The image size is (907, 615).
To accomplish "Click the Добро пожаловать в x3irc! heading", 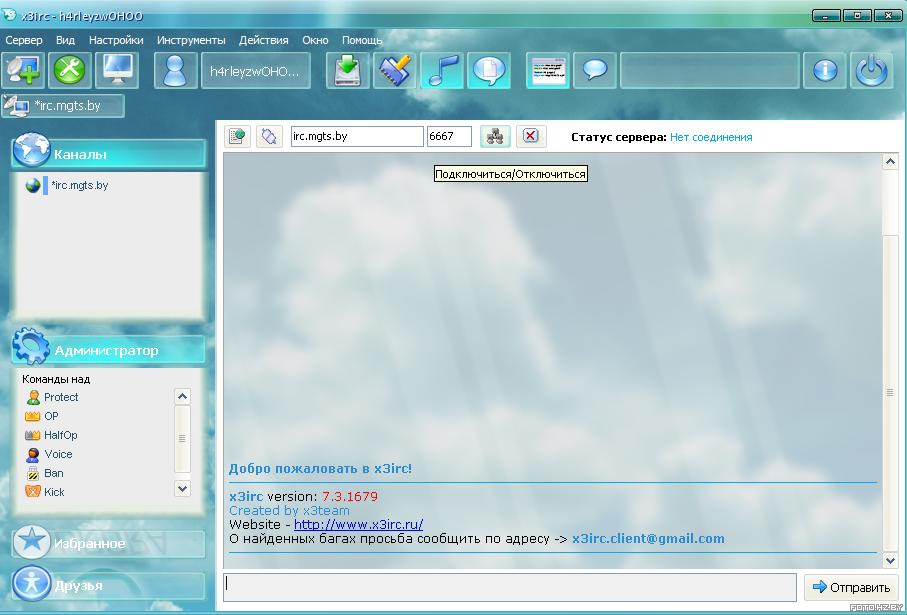I will point(320,469).
